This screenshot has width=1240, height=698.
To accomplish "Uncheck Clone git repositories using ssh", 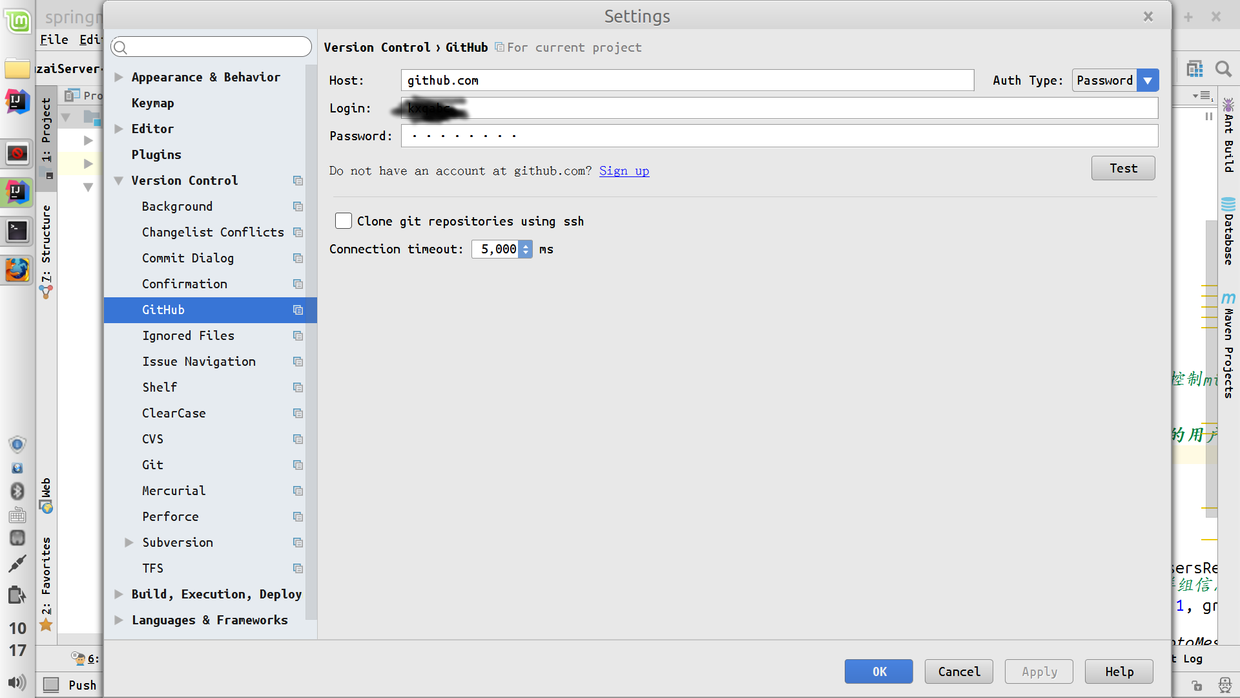I will point(343,221).
